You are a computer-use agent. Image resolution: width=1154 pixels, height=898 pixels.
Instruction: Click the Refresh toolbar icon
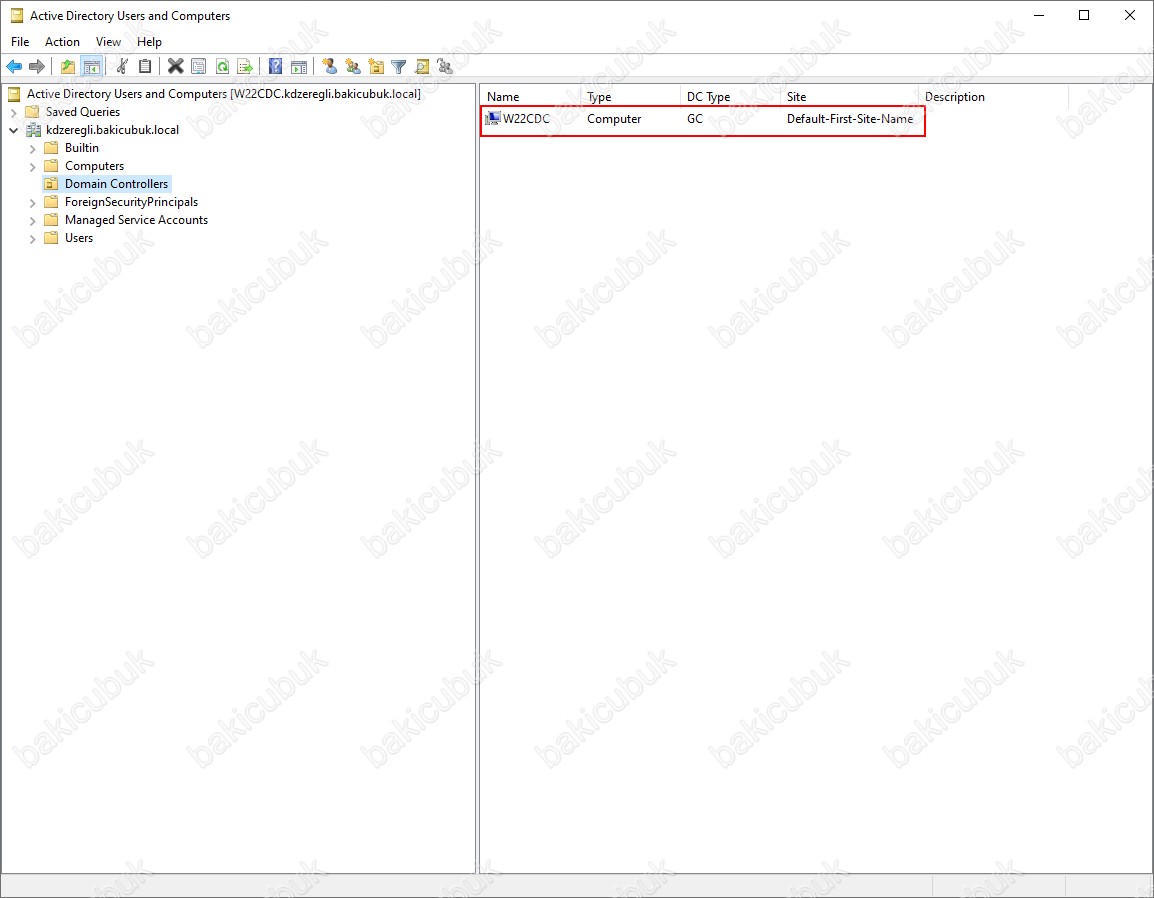222,67
